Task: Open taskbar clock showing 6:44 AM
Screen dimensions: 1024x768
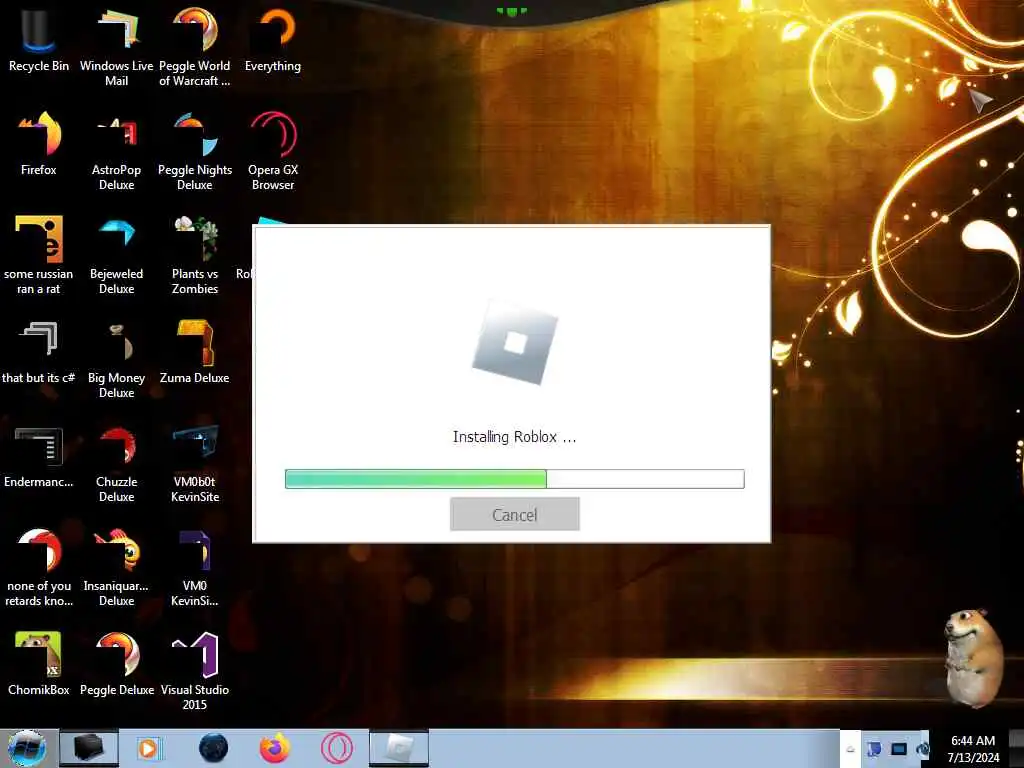Action: [973, 749]
